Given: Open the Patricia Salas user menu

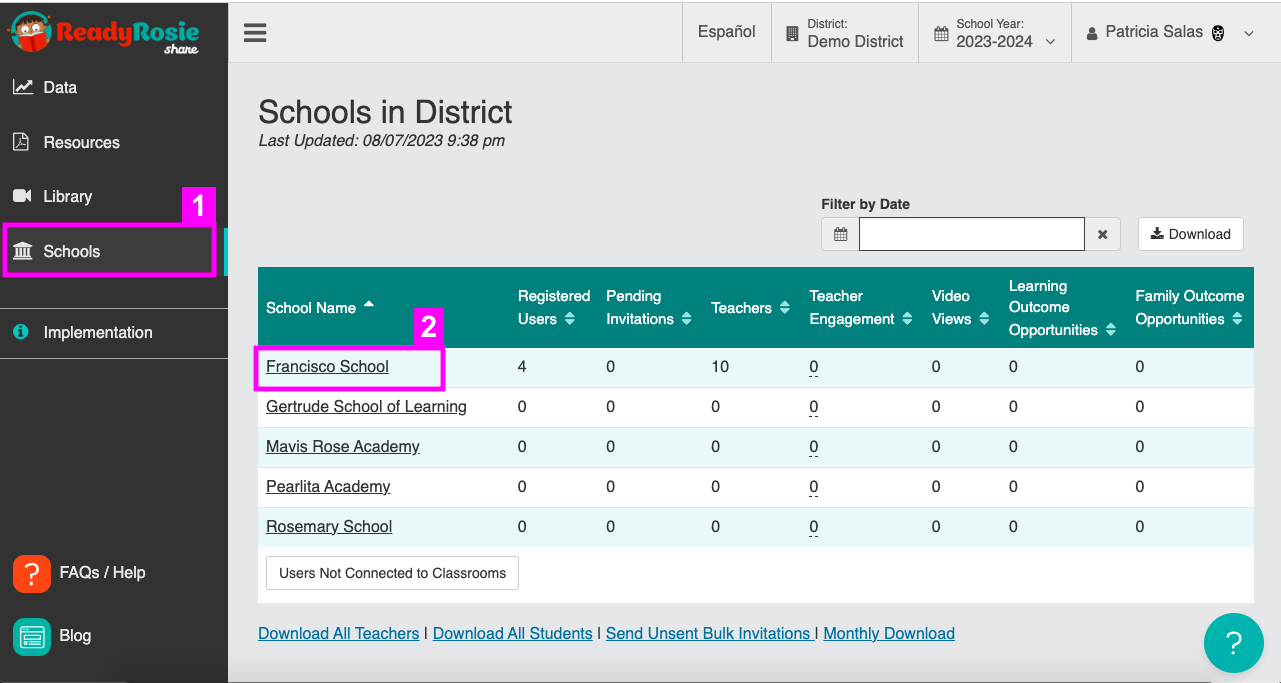Looking at the screenshot, I should point(1169,33).
